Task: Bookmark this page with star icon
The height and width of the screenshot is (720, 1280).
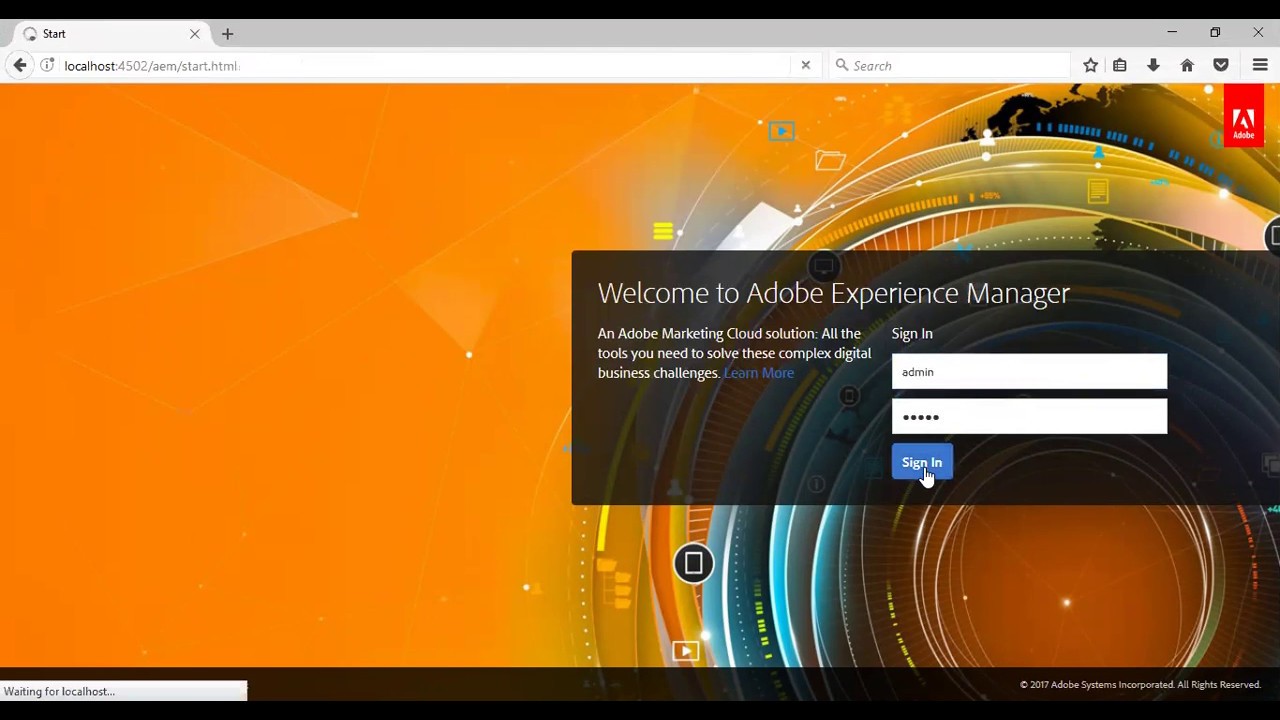Action: pos(1090,65)
